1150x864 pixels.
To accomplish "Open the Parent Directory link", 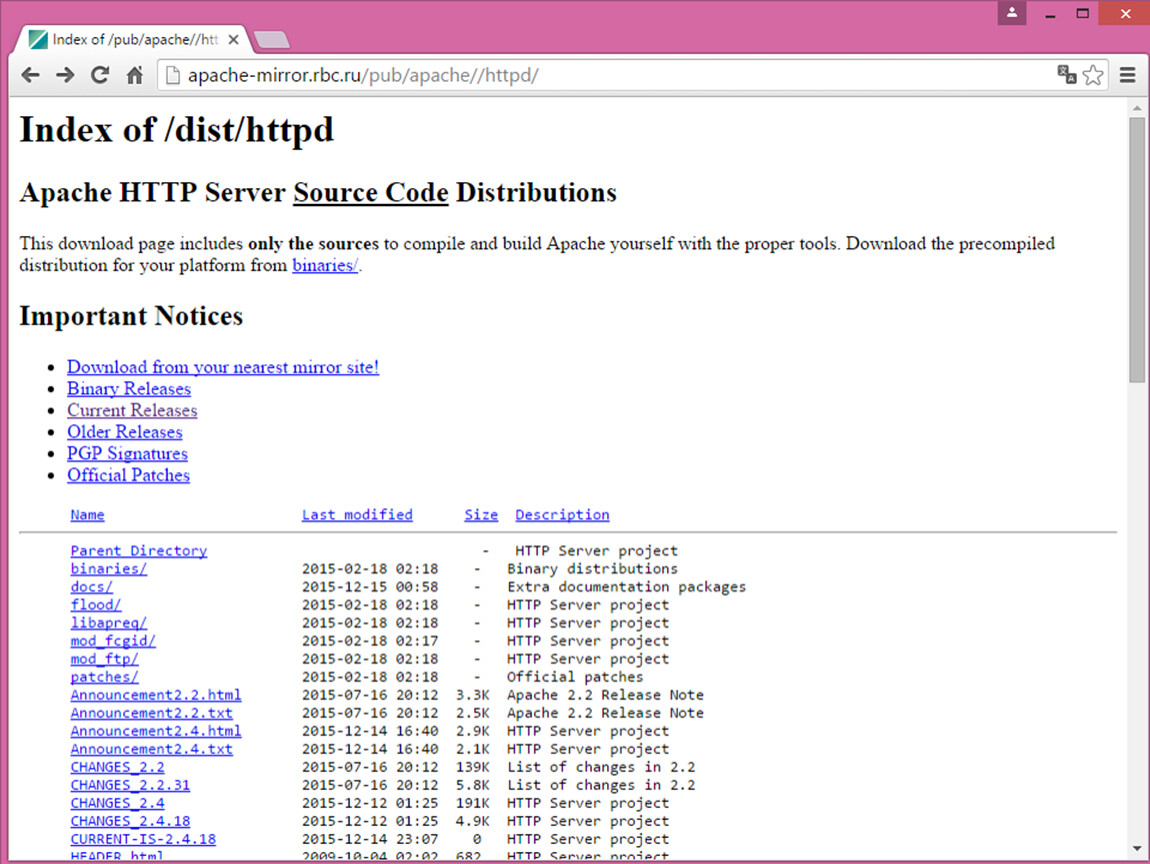I will pyautogui.click(x=138, y=550).
